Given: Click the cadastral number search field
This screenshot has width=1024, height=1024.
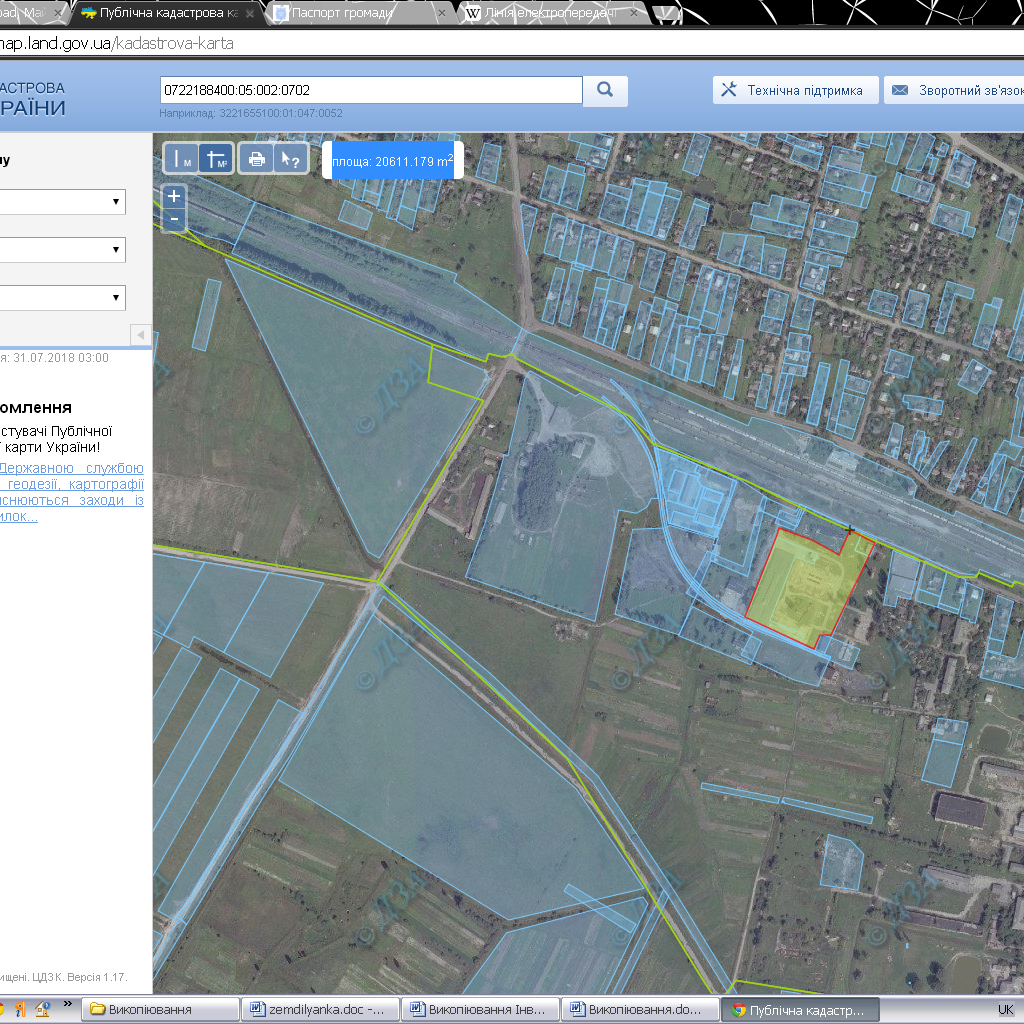Looking at the screenshot, I should pyautogui.click(x=370, y=90).
